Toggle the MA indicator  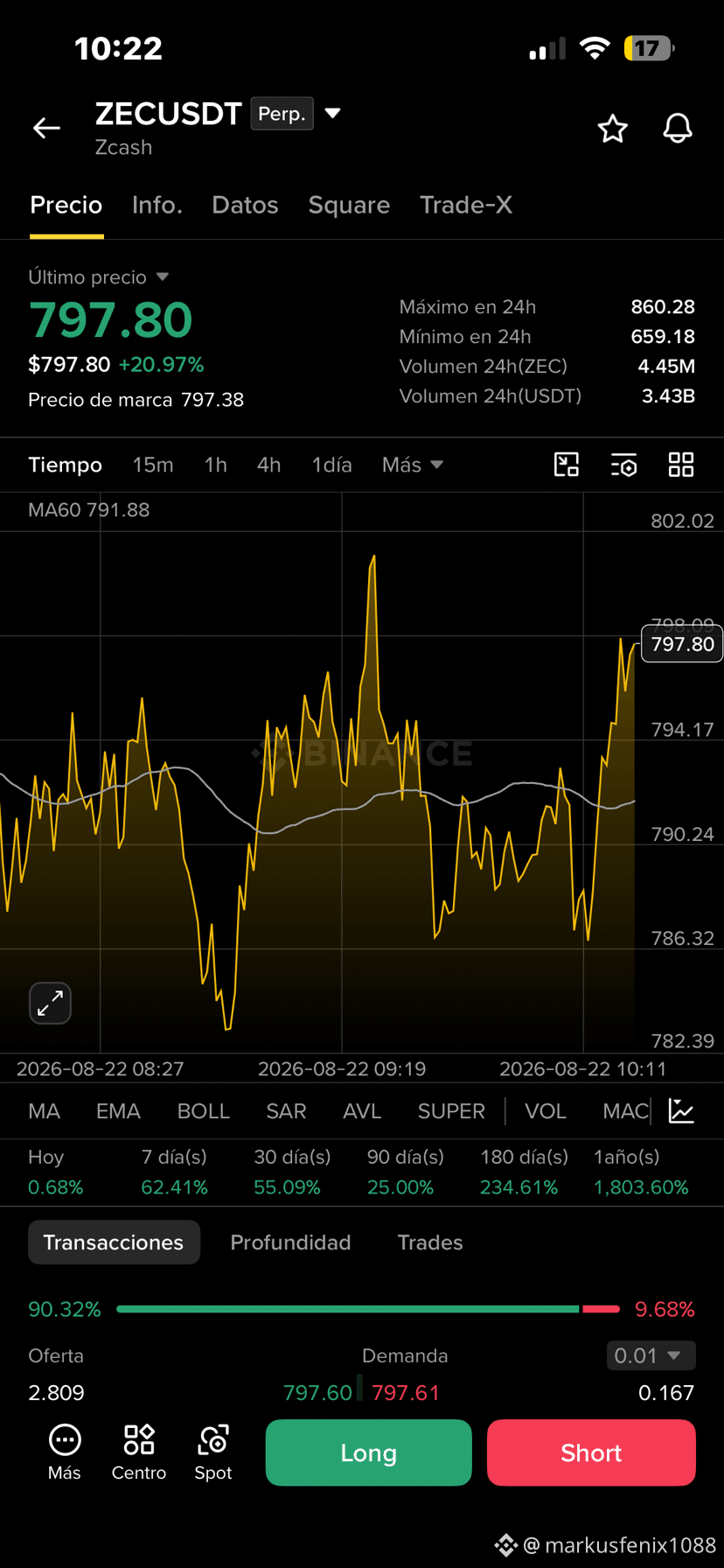click(45, 1111)
